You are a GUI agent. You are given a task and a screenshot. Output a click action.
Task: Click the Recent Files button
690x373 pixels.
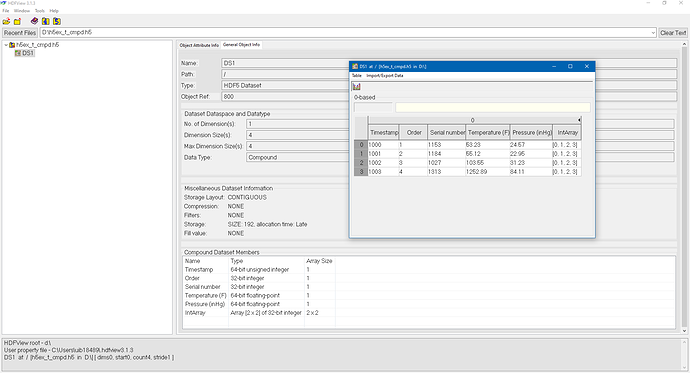click(x=20, y=33)
